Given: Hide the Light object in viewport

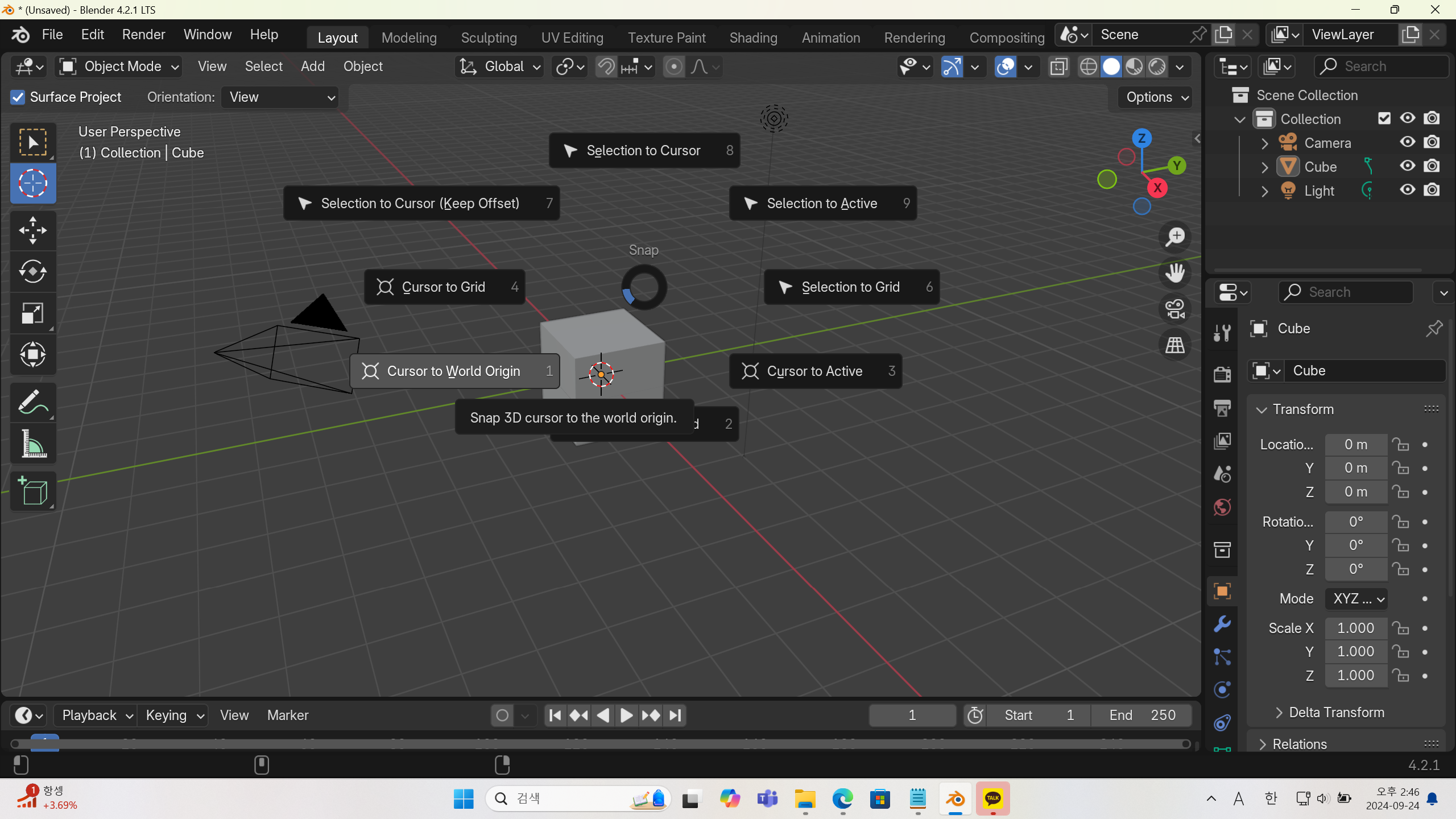Looking at the screenshot, I should 1407,190.
